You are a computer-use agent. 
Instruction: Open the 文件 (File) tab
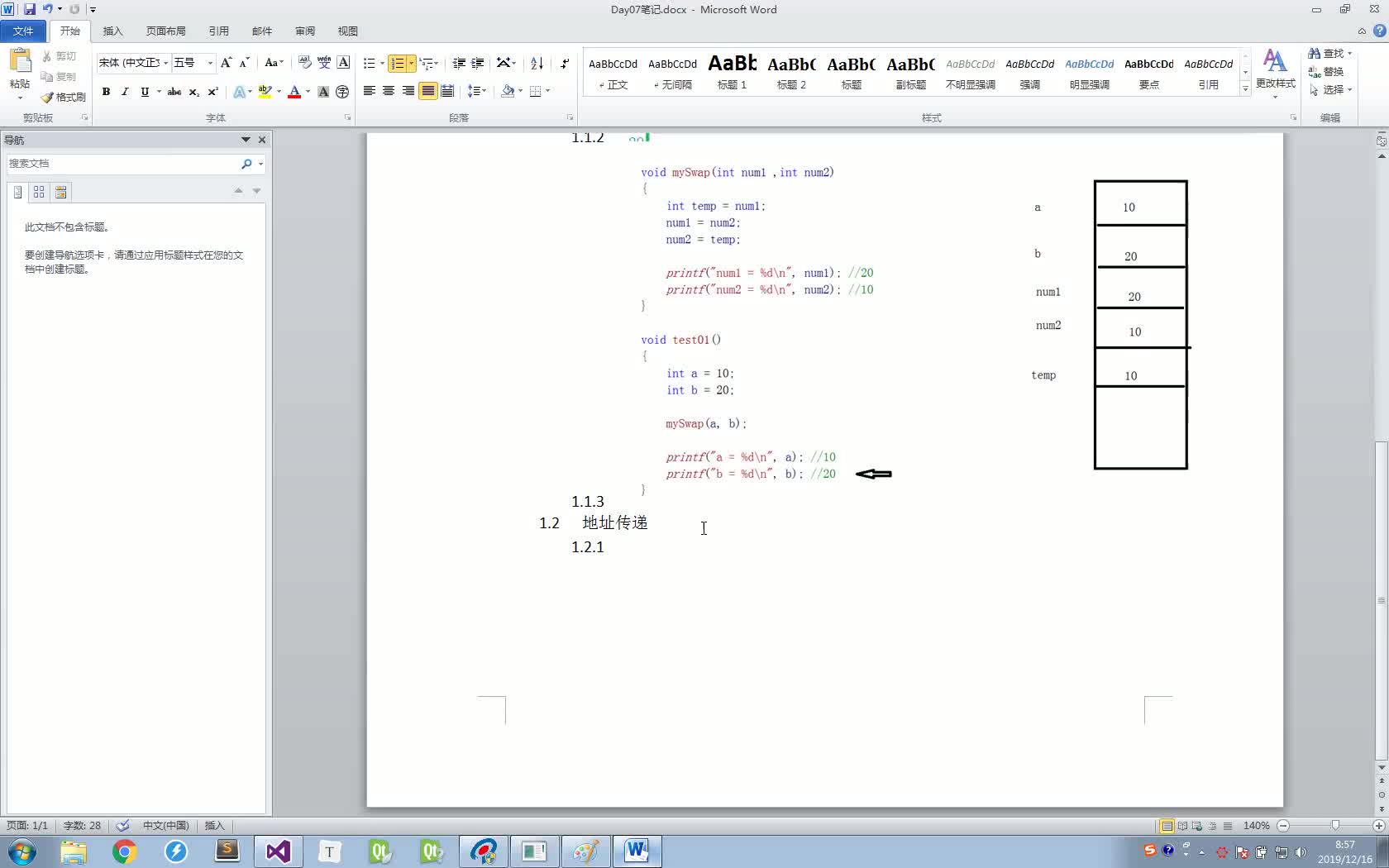(23, 31)
